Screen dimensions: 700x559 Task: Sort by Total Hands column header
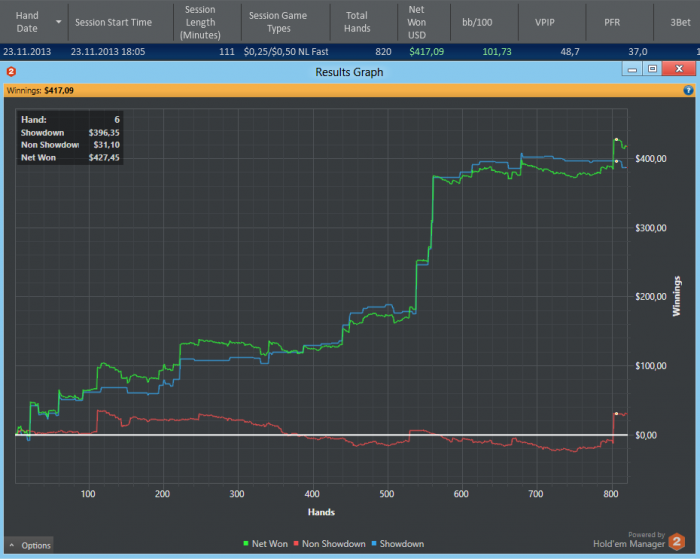point(357,22)
